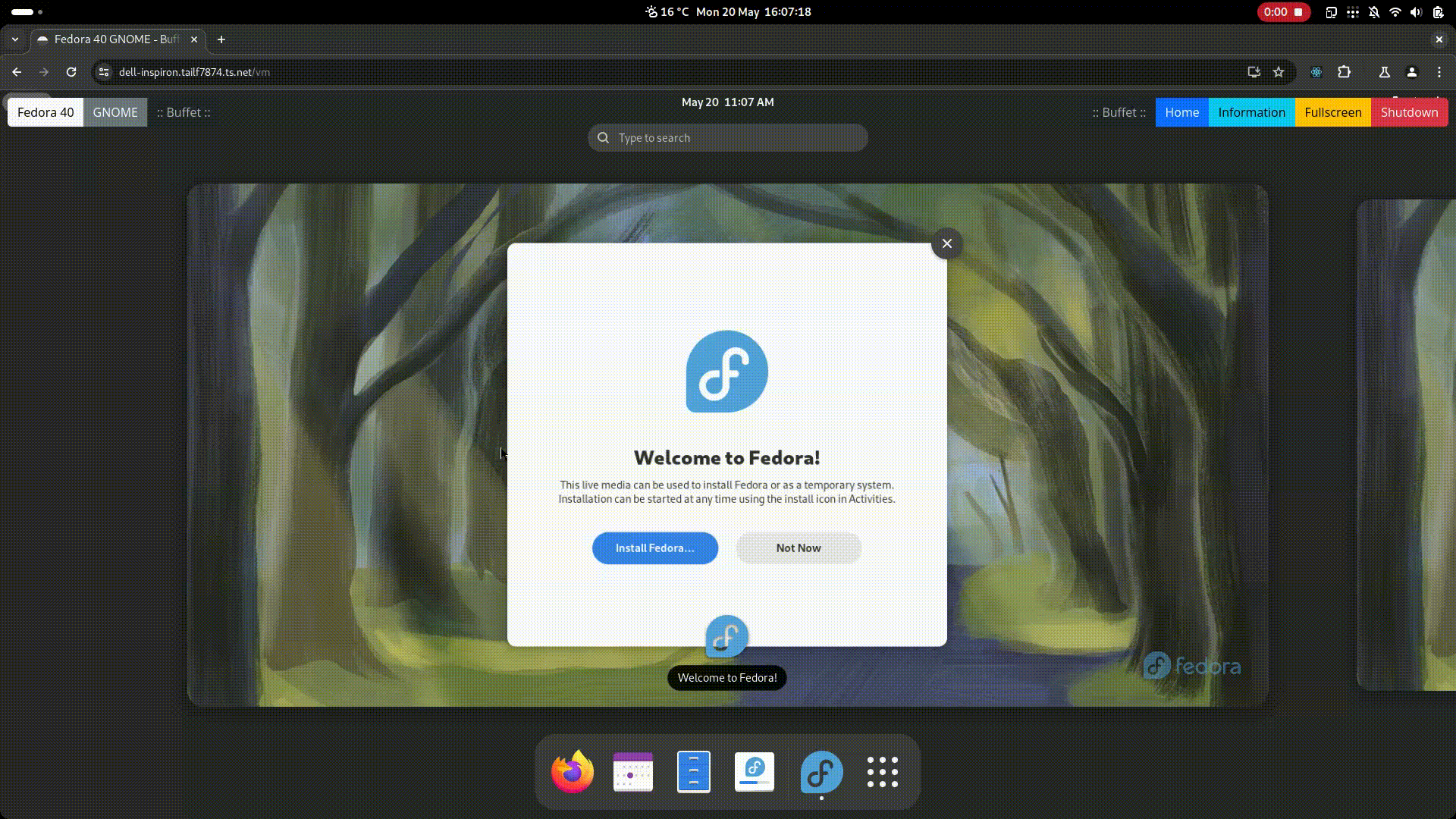Launch the Install to Hard Drive icon
The width and height of the screenshot is (1456, 819).
pos(754,772)
